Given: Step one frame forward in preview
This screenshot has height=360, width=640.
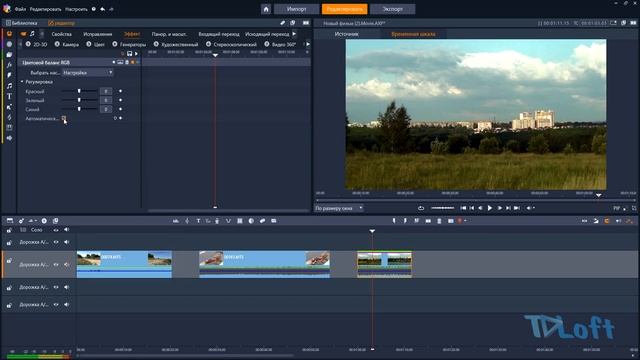Looking at the screenshot, I should tap(499, 208).
